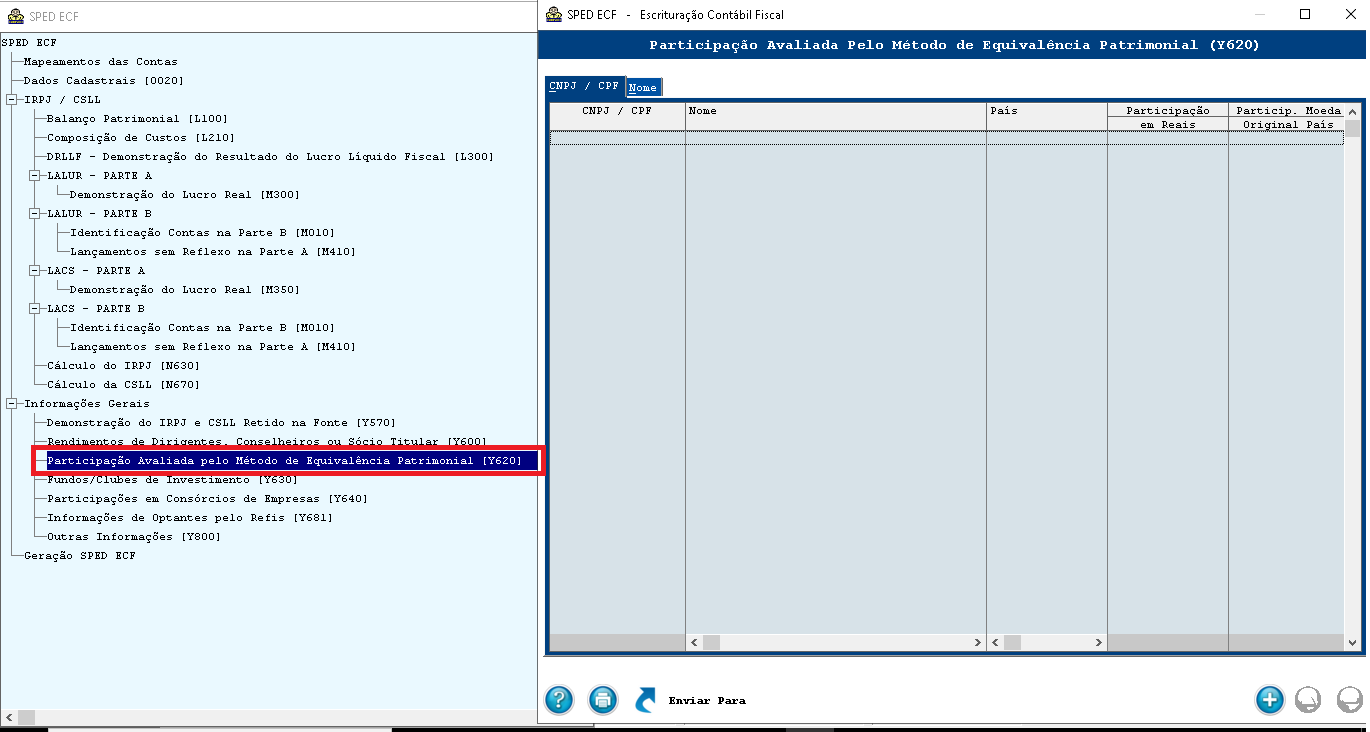Click the CNPJ / CPF column header
1370x732 pixels.
[617, 116]
